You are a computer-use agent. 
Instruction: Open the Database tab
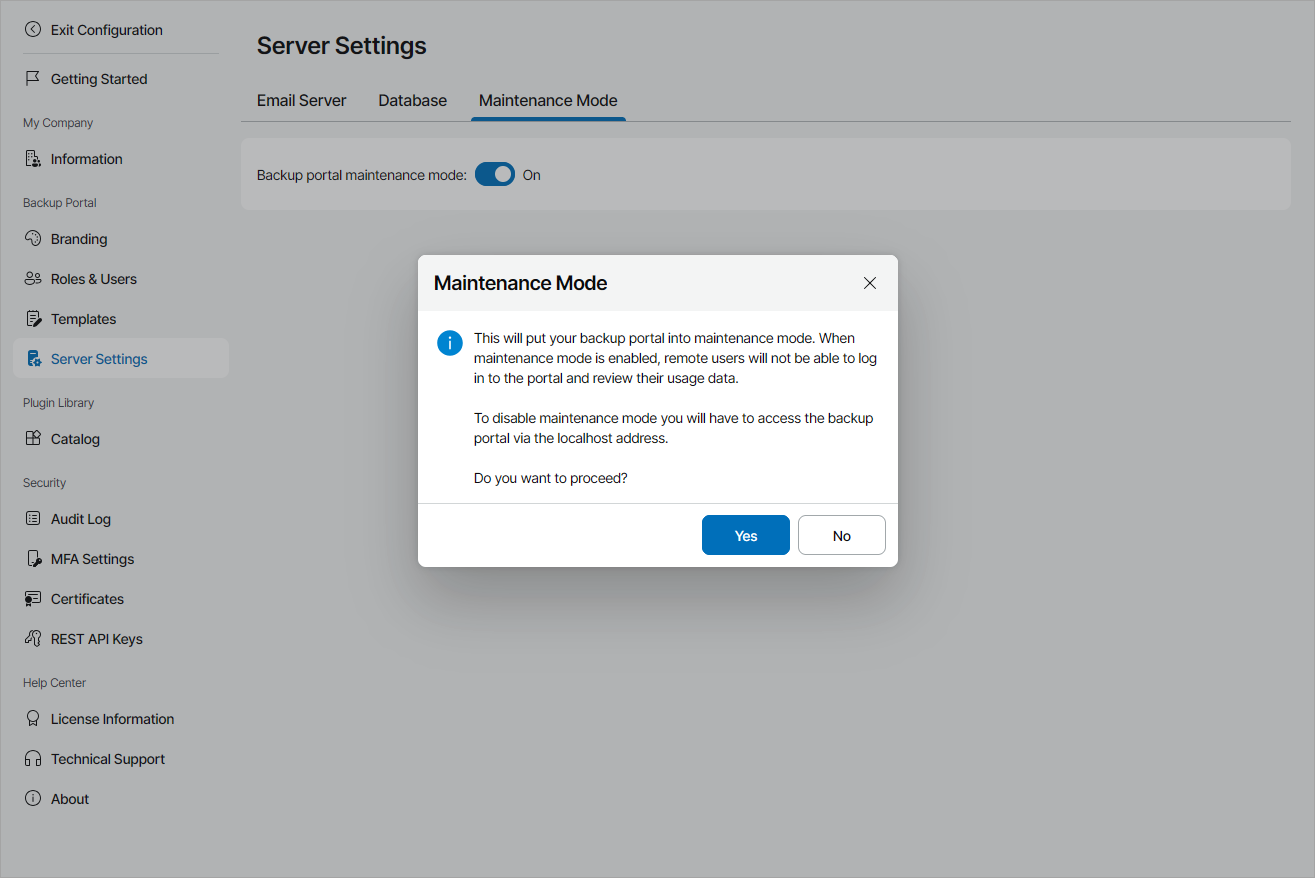click(x=412, y=100)
